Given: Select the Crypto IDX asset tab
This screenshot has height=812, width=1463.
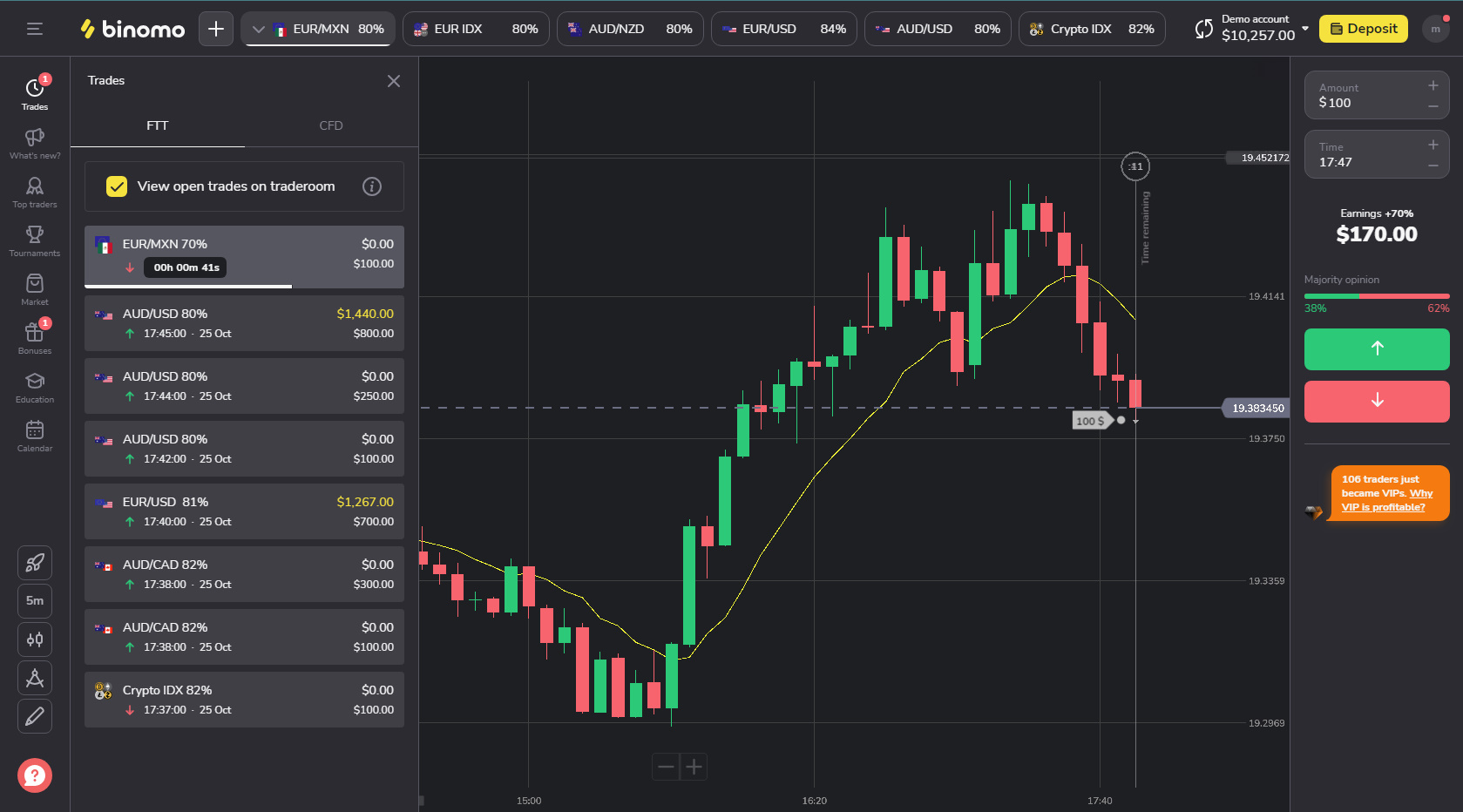Looking at the screenshot, I should pos(1092,29).
